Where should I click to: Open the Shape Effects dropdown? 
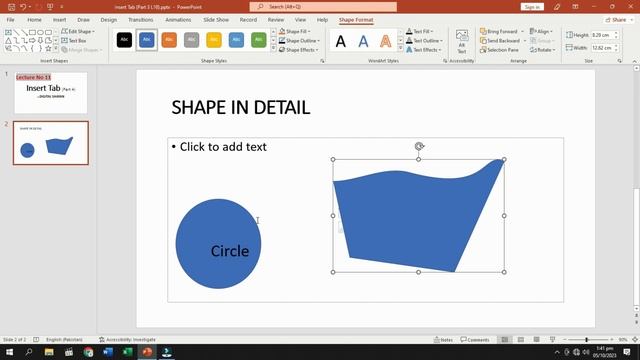(x=298, y=50)
